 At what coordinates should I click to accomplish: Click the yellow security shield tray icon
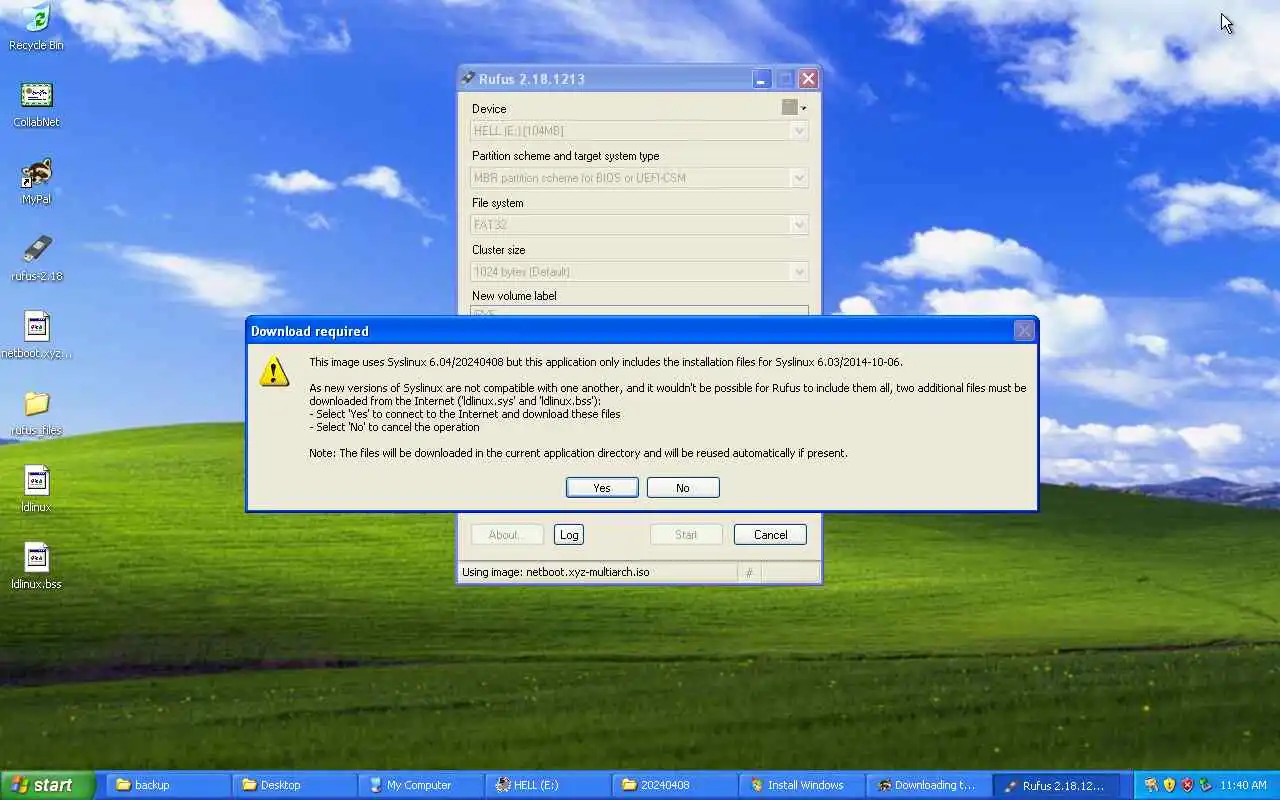1169,785
